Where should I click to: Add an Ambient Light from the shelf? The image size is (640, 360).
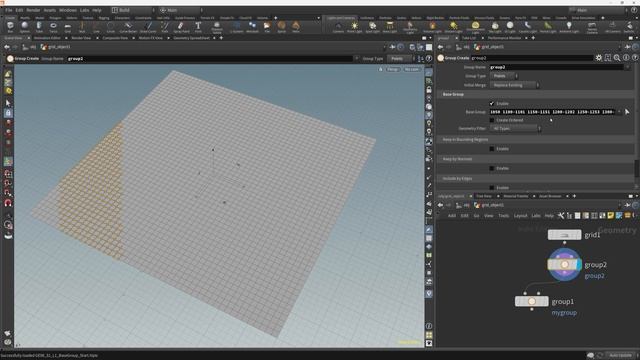pos(569,27)
